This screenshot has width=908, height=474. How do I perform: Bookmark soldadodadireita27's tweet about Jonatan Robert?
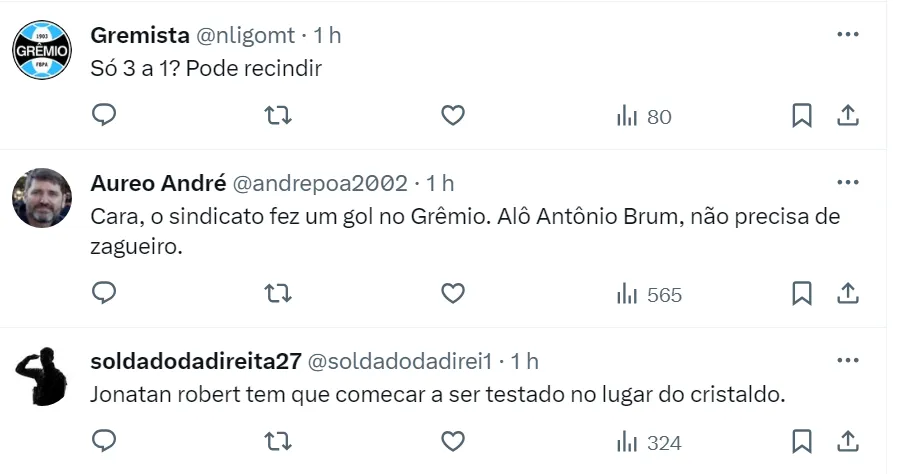click(x=802, y=441)
